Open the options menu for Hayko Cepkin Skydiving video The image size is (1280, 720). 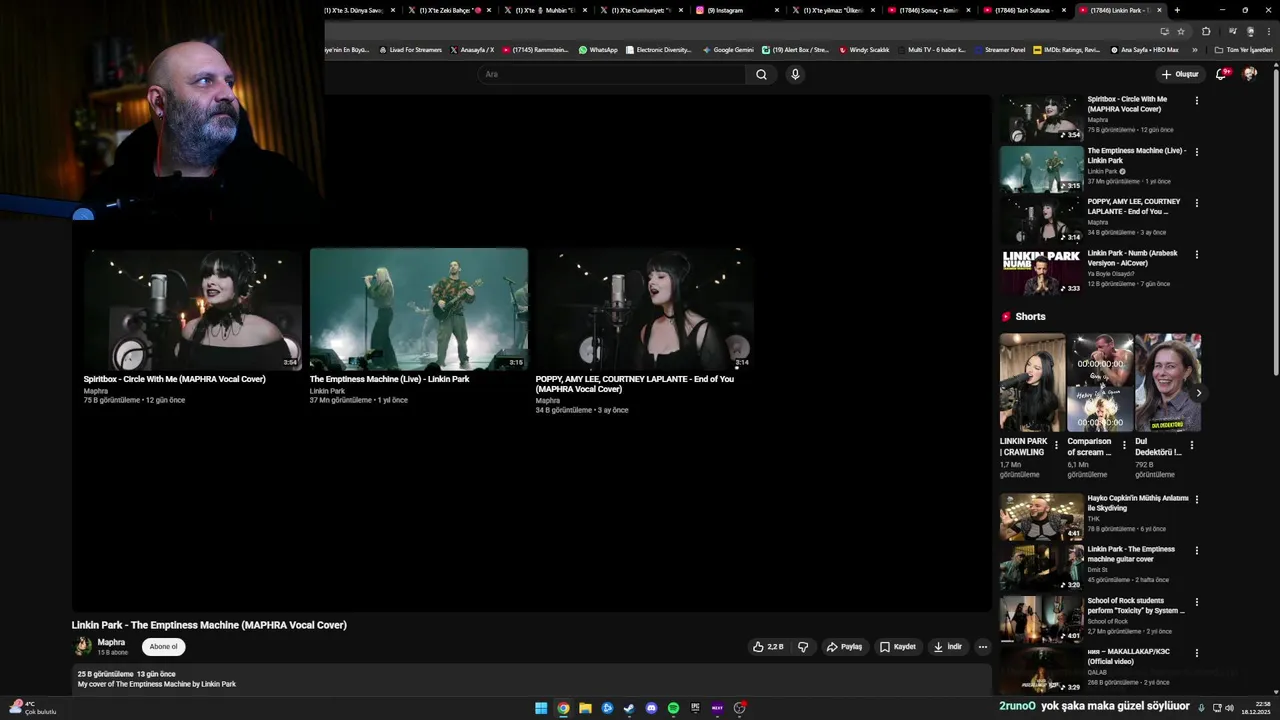pyautogui.click(x=1196, y=499)
